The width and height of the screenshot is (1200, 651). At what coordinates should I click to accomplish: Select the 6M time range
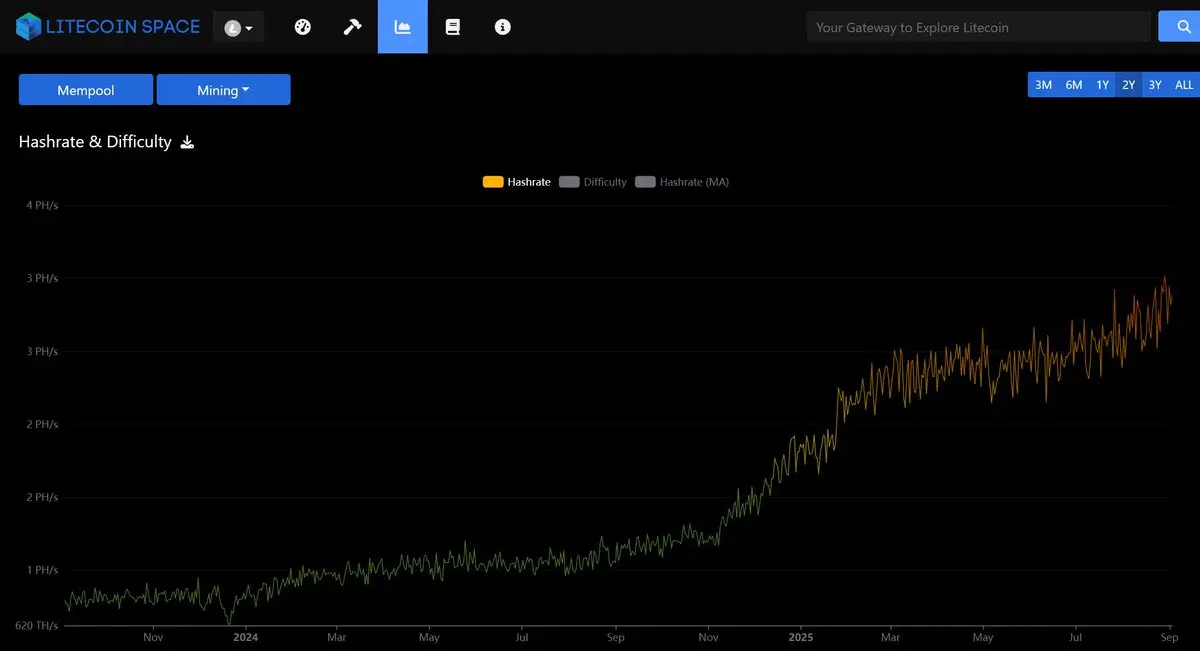tap(1073, 85)
